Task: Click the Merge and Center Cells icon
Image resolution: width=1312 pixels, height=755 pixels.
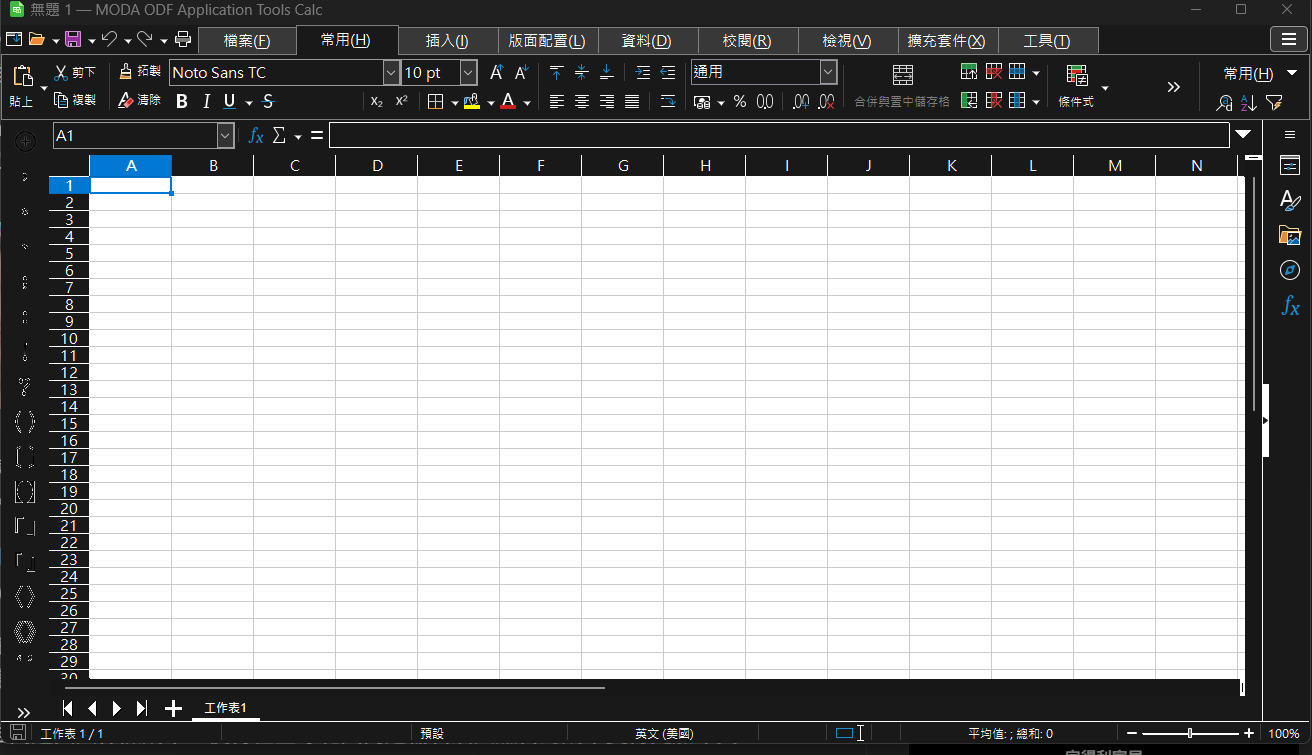Action: tap(902, 75)
